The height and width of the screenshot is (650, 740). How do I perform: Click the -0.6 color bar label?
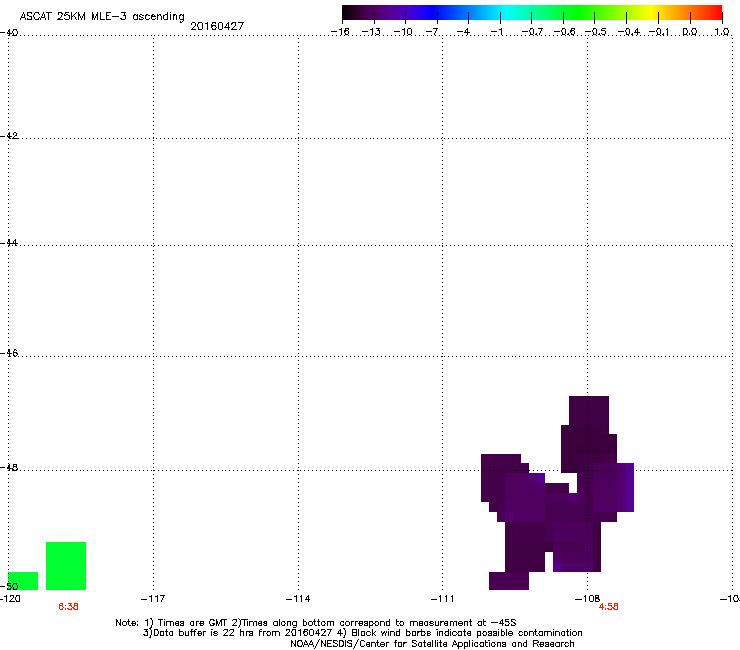click(x=564, y=32)
